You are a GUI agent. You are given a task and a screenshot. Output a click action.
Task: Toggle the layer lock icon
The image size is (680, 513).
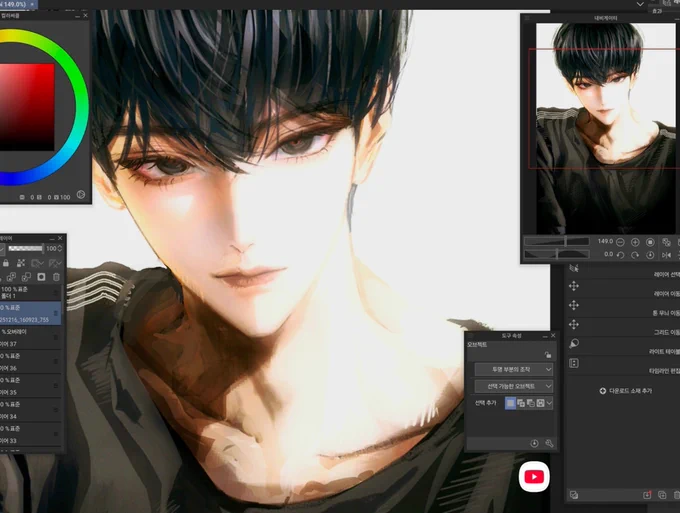6,263
